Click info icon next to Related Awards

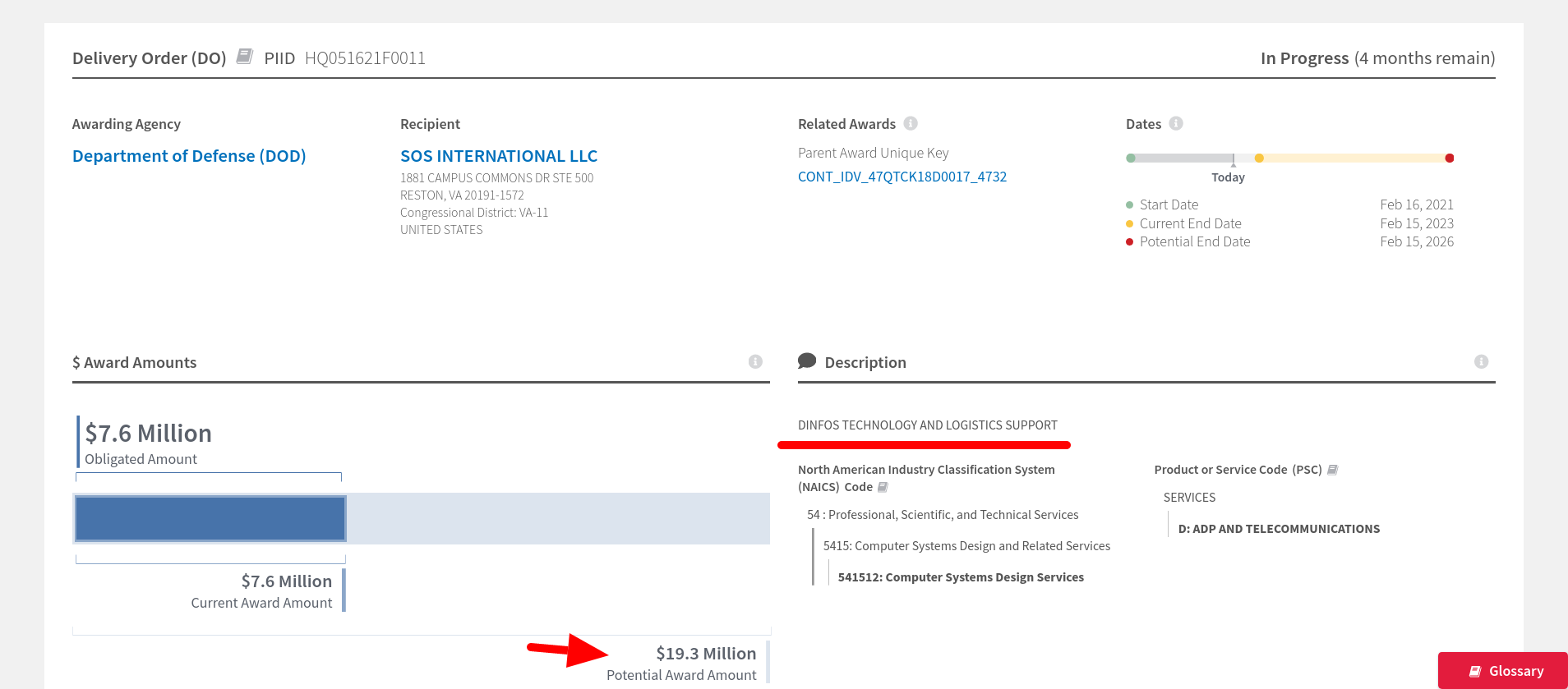(x=911, y=123)
